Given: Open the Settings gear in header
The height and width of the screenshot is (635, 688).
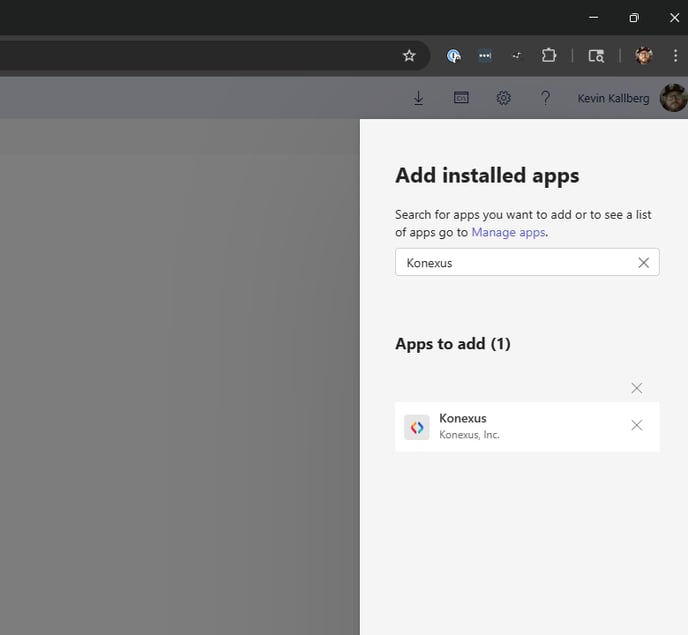Looking at the screenshot, I should (x=503, y=98).
